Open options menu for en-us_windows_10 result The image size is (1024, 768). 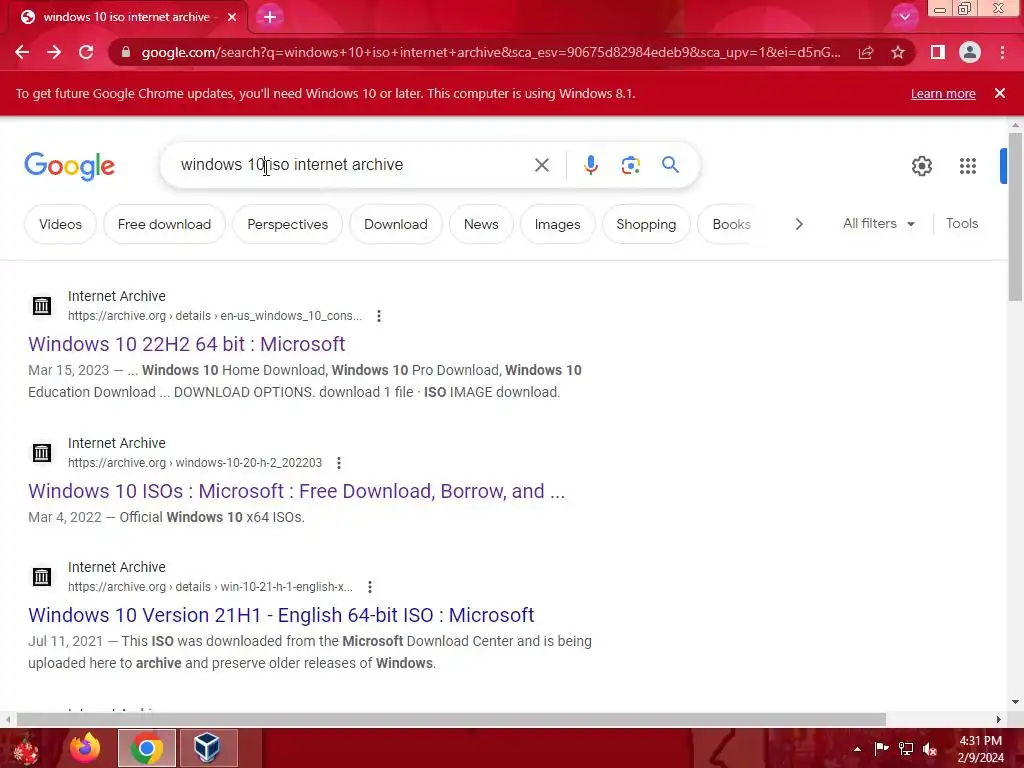[379, 316]
